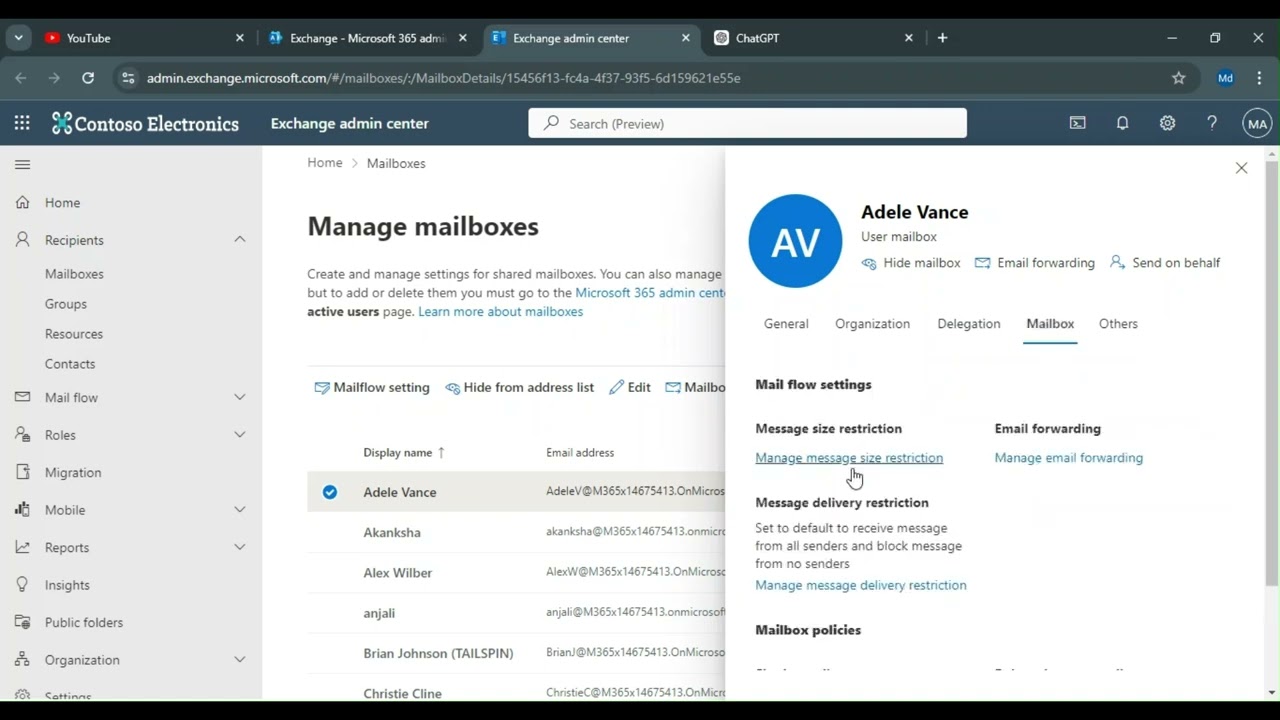Click Send on behalf action
The height and width of the screenshot is (720, 1280).
(x=1165, y=263)
